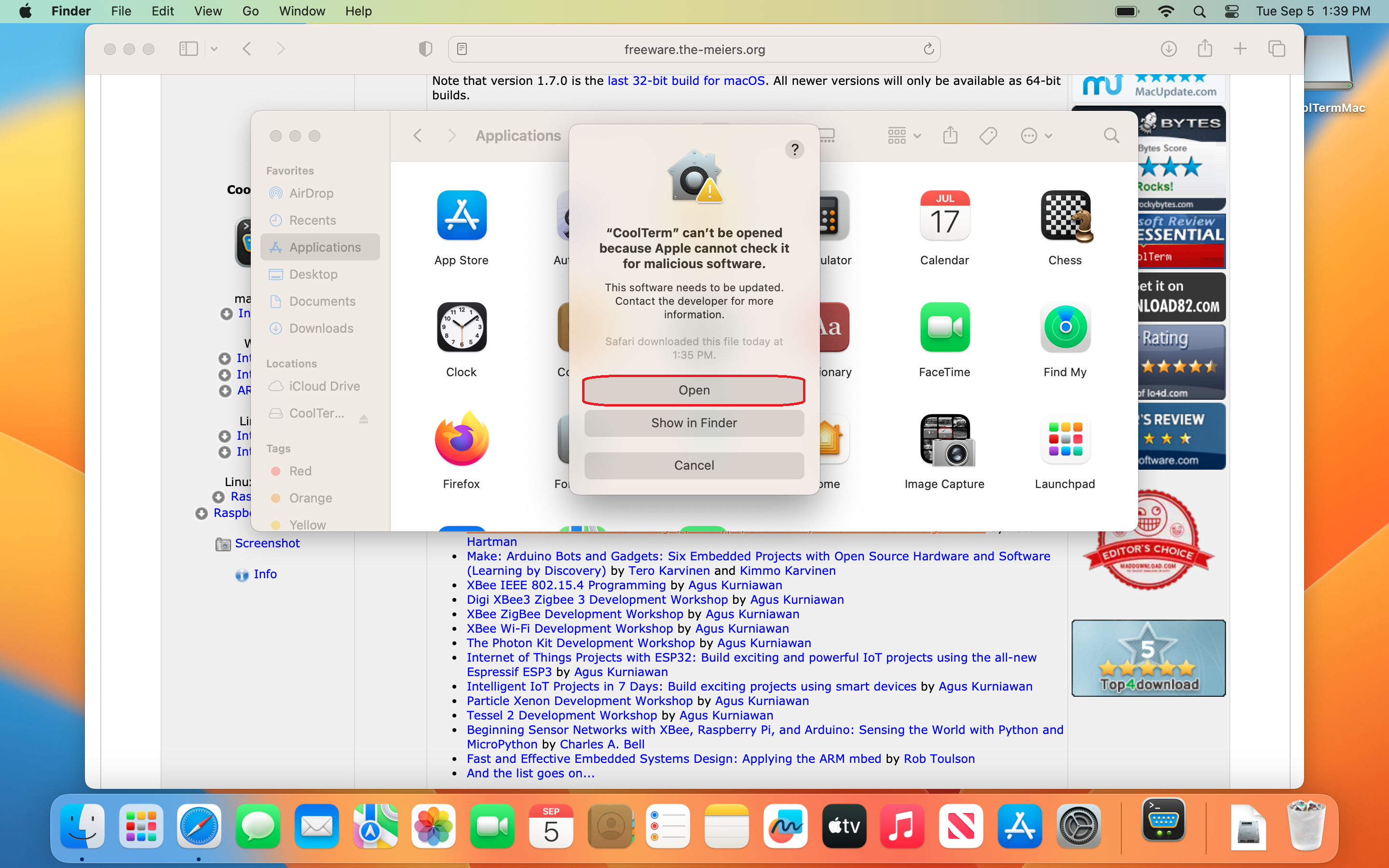Viewport: 1389px width, 868px height.
Task: Open Control Center in the menu bar
Action: click(x=1231, y=12)
